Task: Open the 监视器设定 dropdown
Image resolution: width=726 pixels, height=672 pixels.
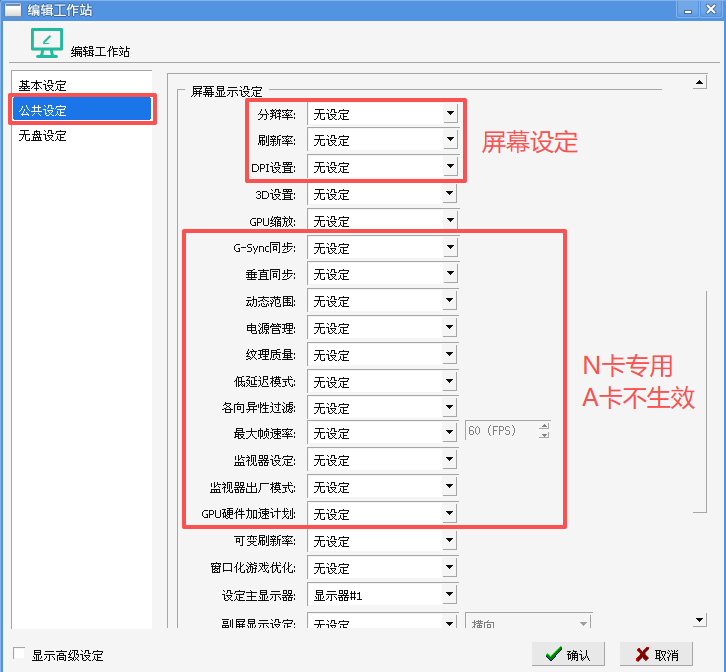Action: pos(382,460)
